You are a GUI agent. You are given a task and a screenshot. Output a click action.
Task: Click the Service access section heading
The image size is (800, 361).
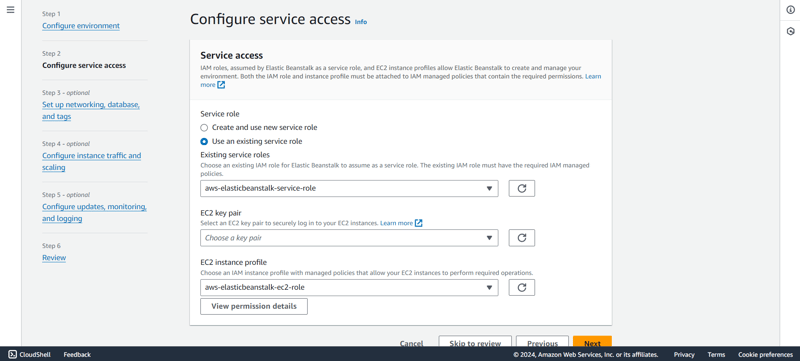[232, 55]
